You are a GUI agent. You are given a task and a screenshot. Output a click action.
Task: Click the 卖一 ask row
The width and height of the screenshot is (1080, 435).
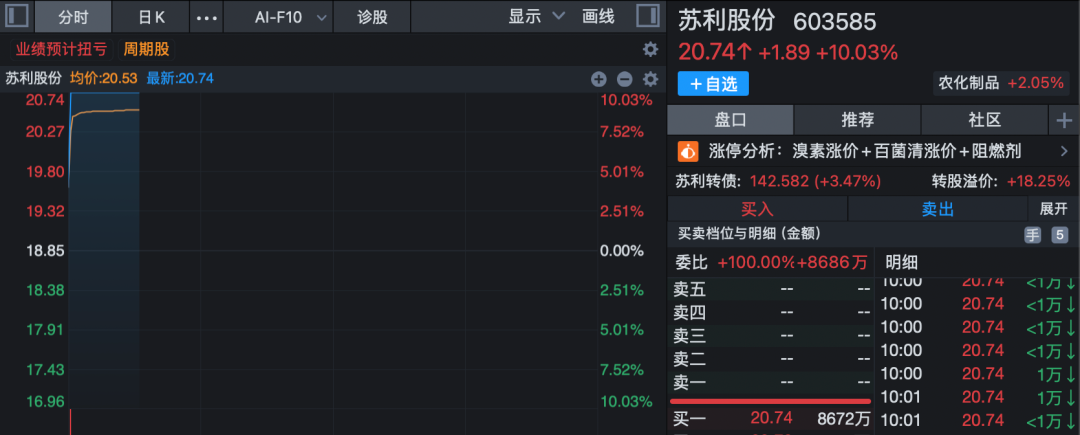pyautogui.click(x=771, y=382)
